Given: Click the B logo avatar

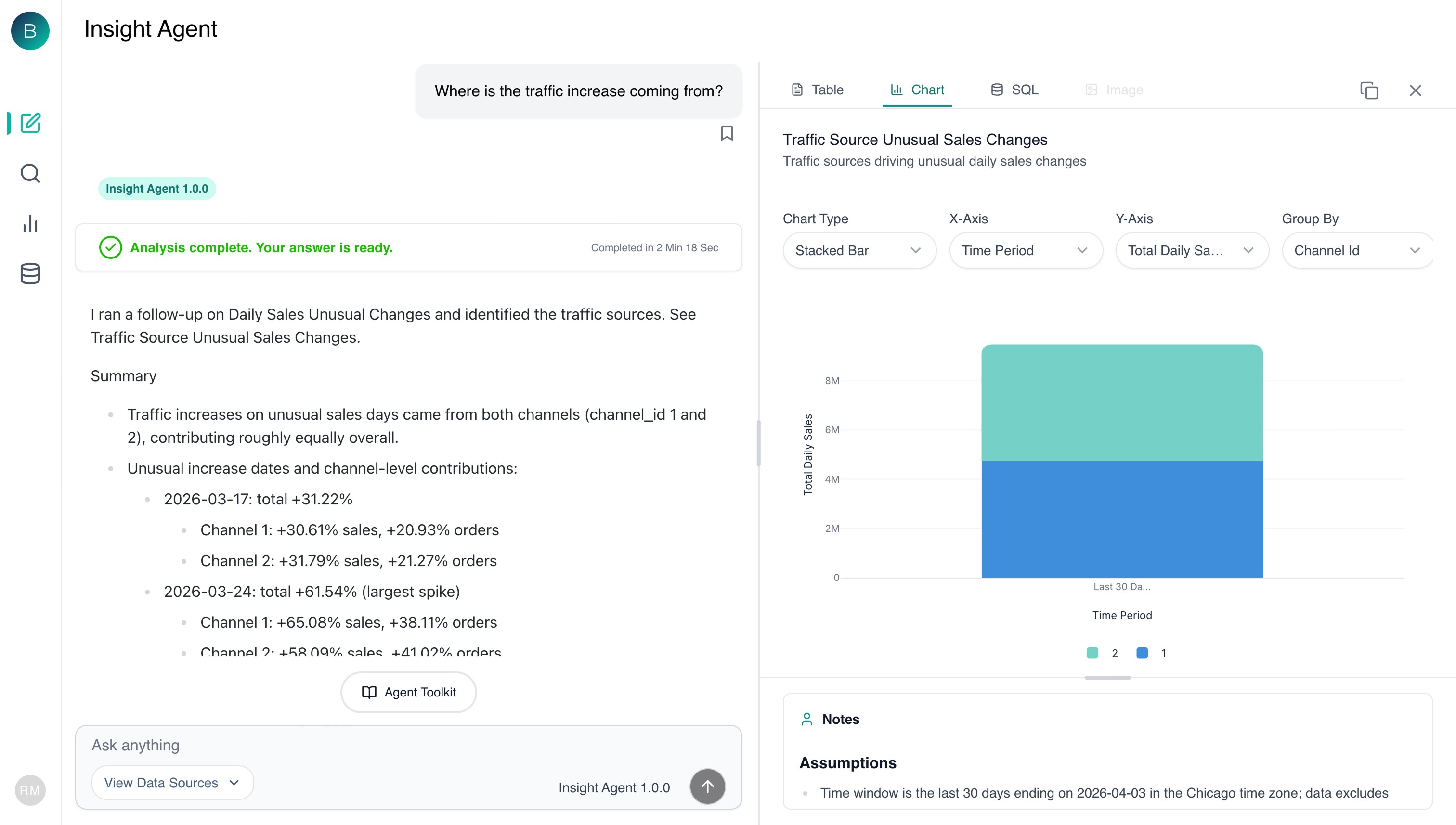Looking at the screenshot, I should pos(30,31).
